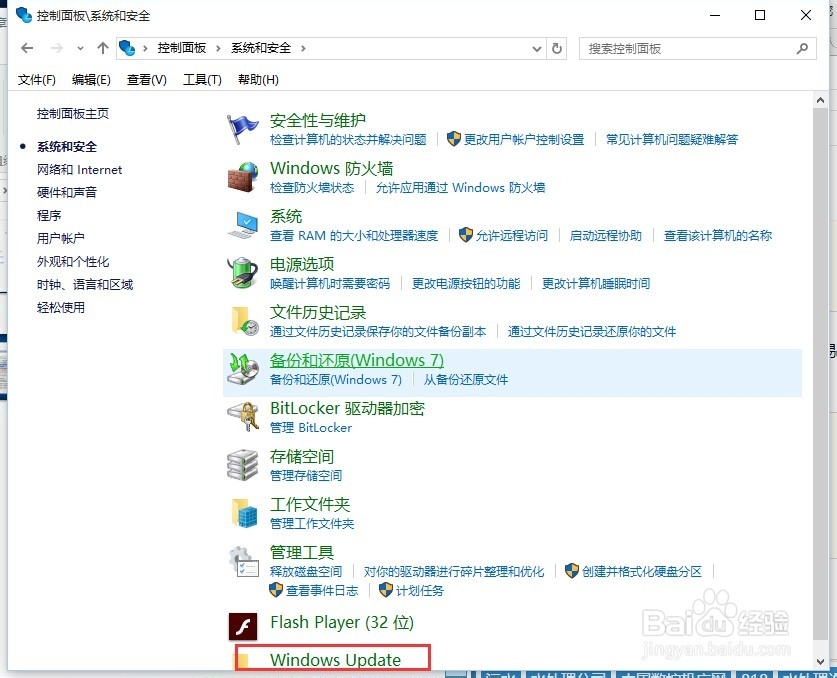Click the File History folder icon
The width and height of the screenshot is (837, 678).
(245, 321)
